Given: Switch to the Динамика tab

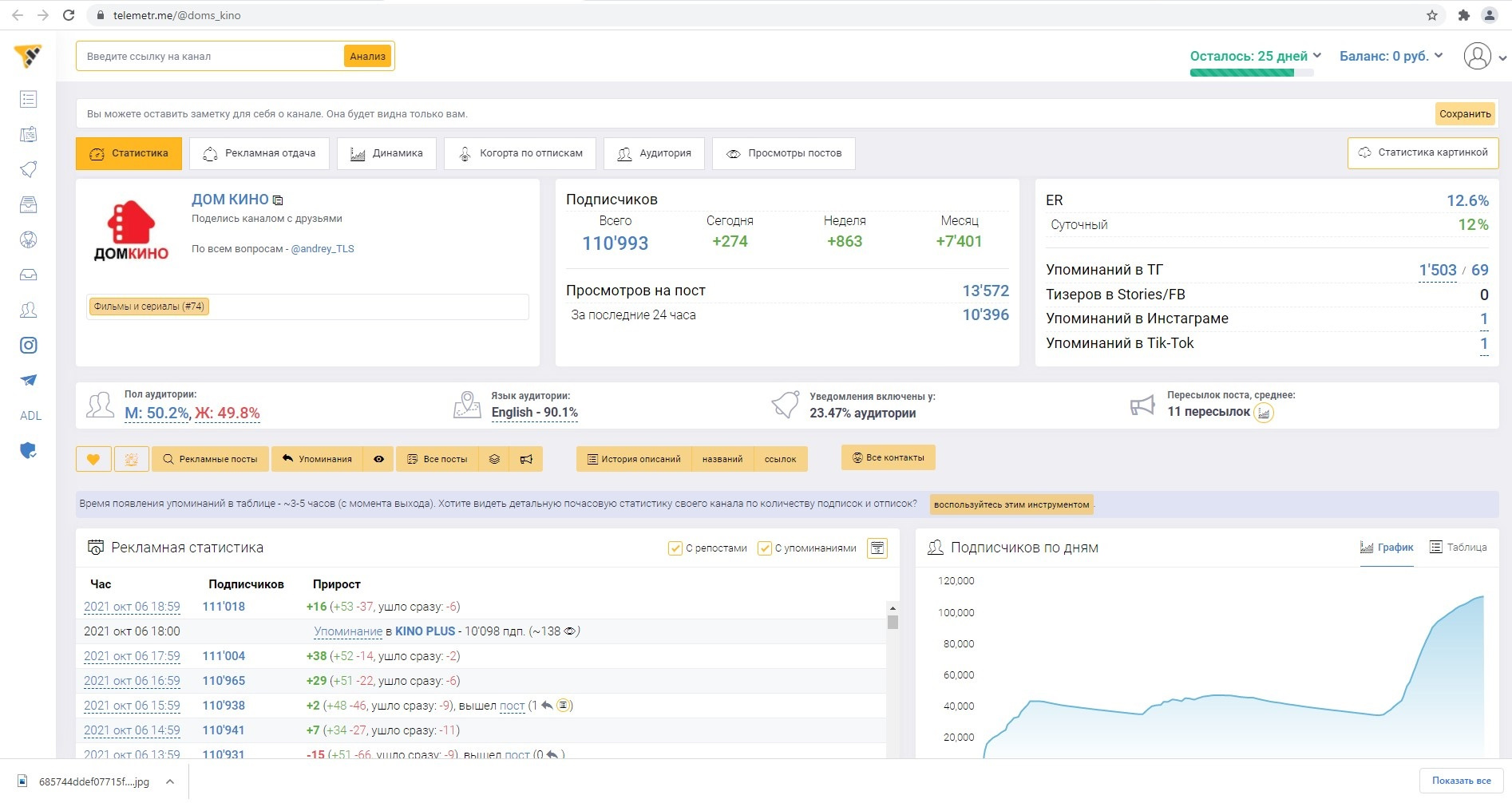Looking at the screenshot, I should click(x=386, y=153).
